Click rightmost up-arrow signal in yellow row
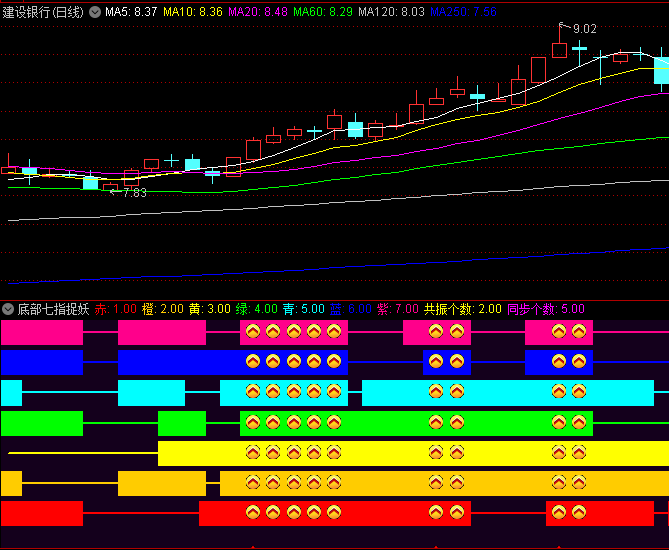669x550 pixels. (579, 452)
